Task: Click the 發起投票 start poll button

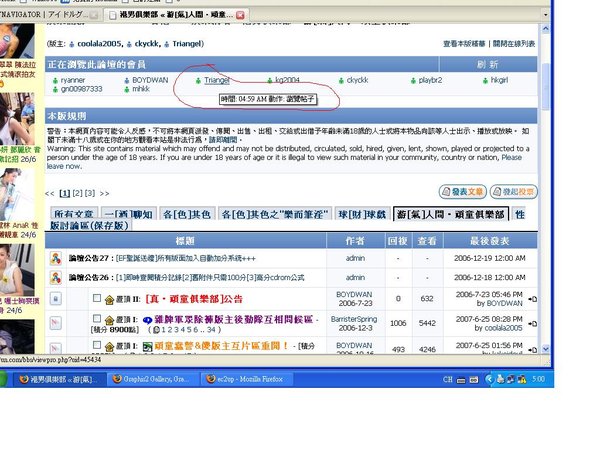Action: pyautogui.click(x=513, y=191)
